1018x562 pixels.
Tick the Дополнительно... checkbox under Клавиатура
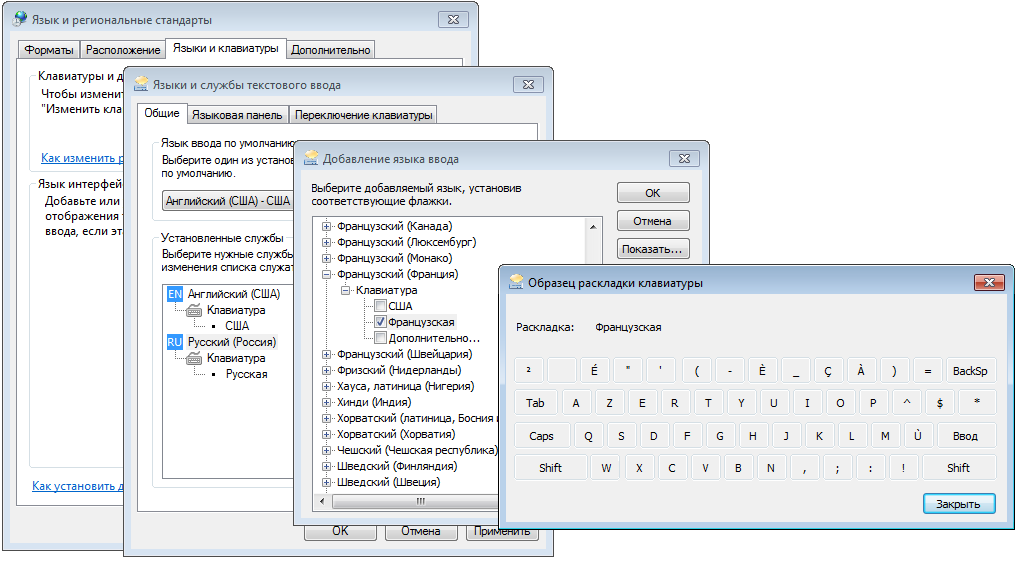click(380, 338)
